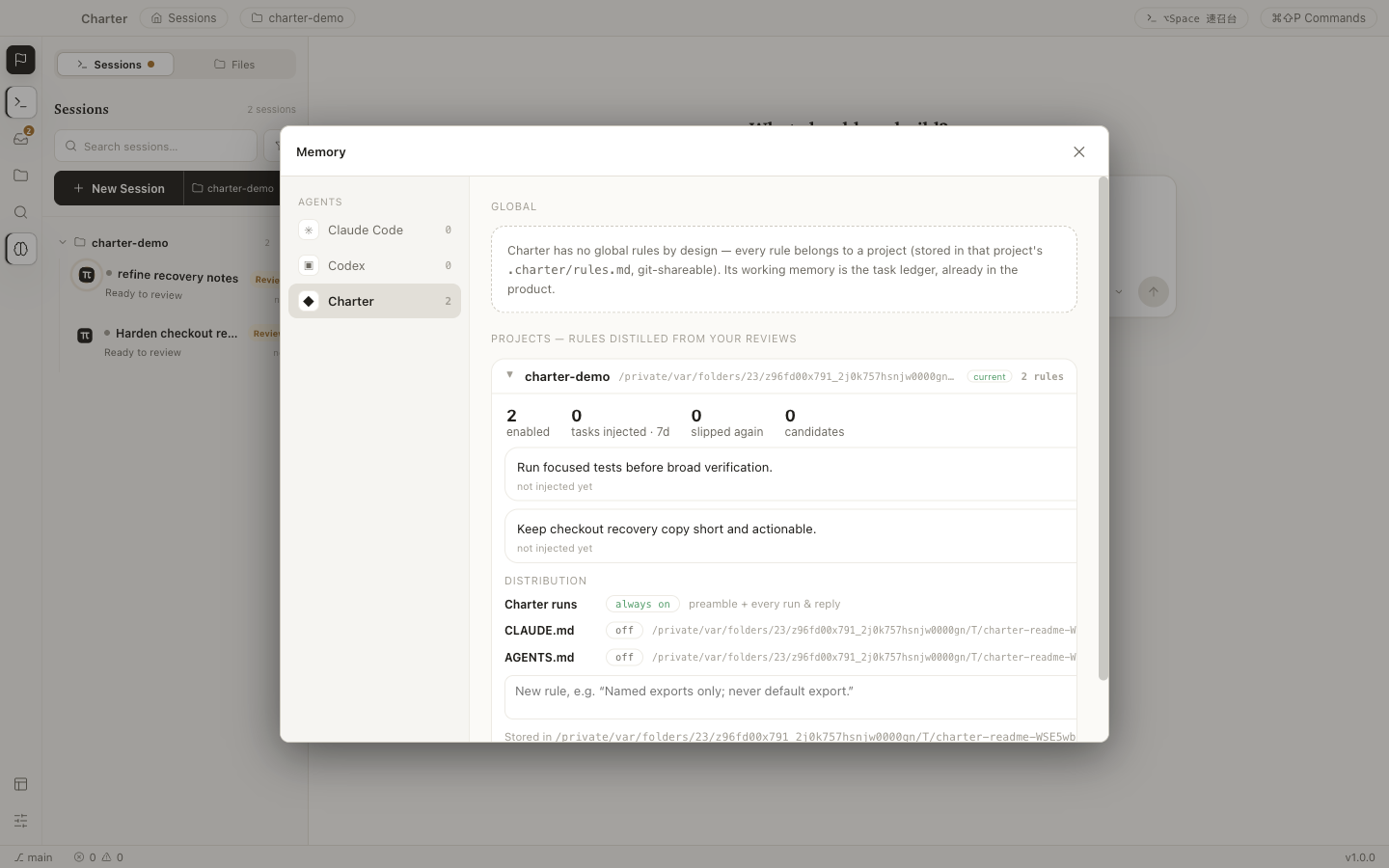Click the file path next to CLAUDE.md

click(x=864, y=631)
